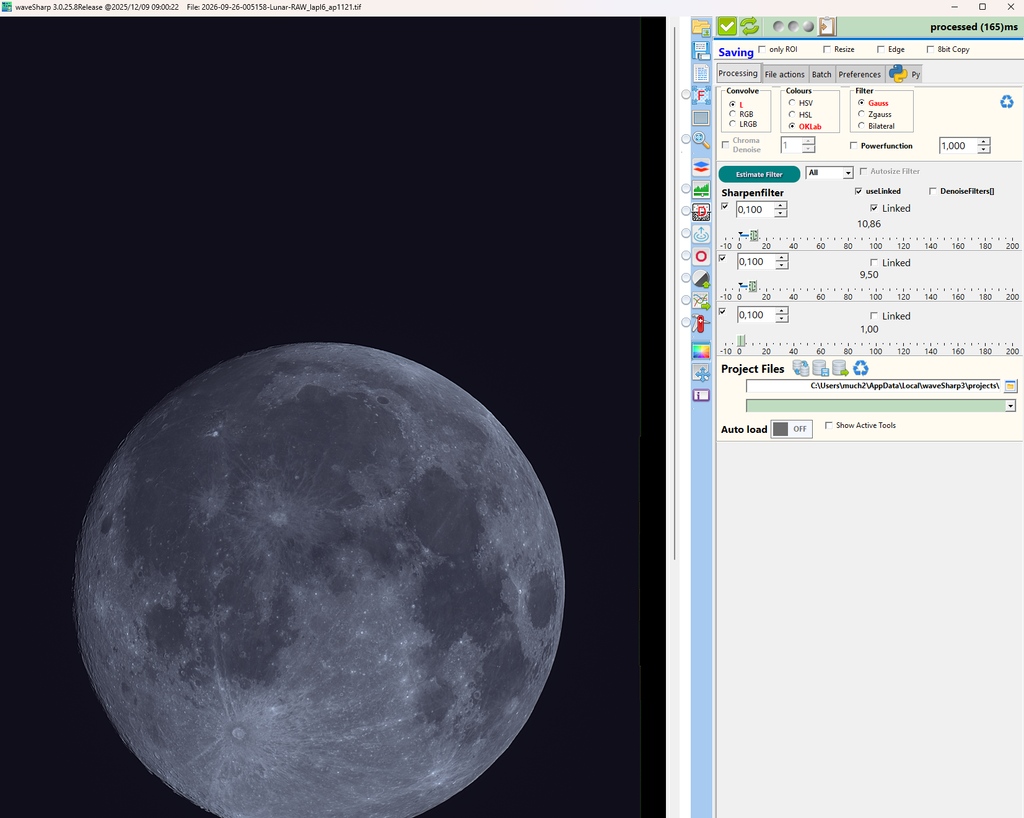Enable the Powerfunction checkbox

tap(854, 146)
